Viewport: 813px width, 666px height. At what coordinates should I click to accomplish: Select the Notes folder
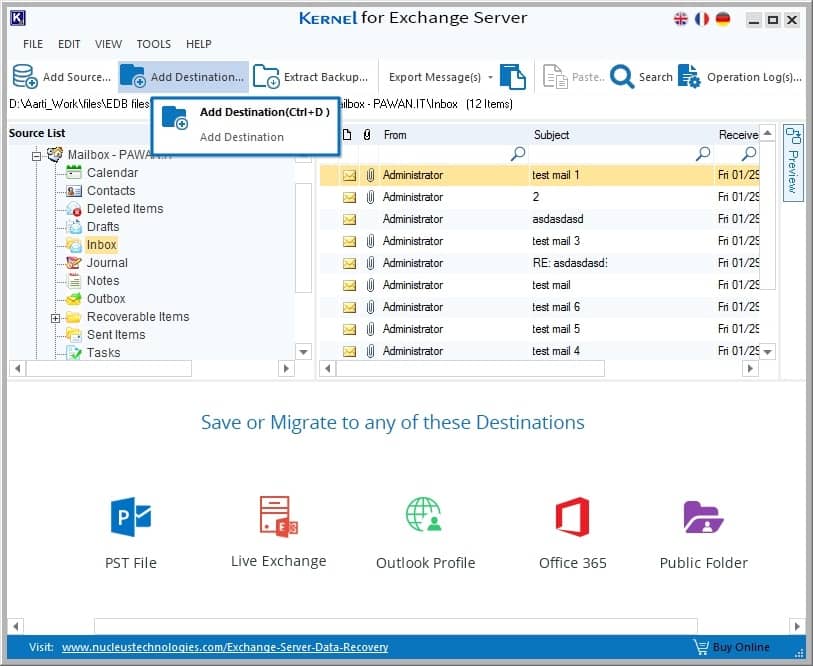103,281
